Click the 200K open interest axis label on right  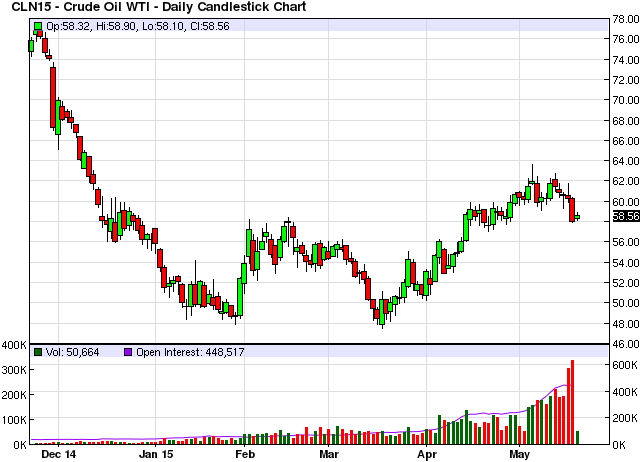point(625,419)
